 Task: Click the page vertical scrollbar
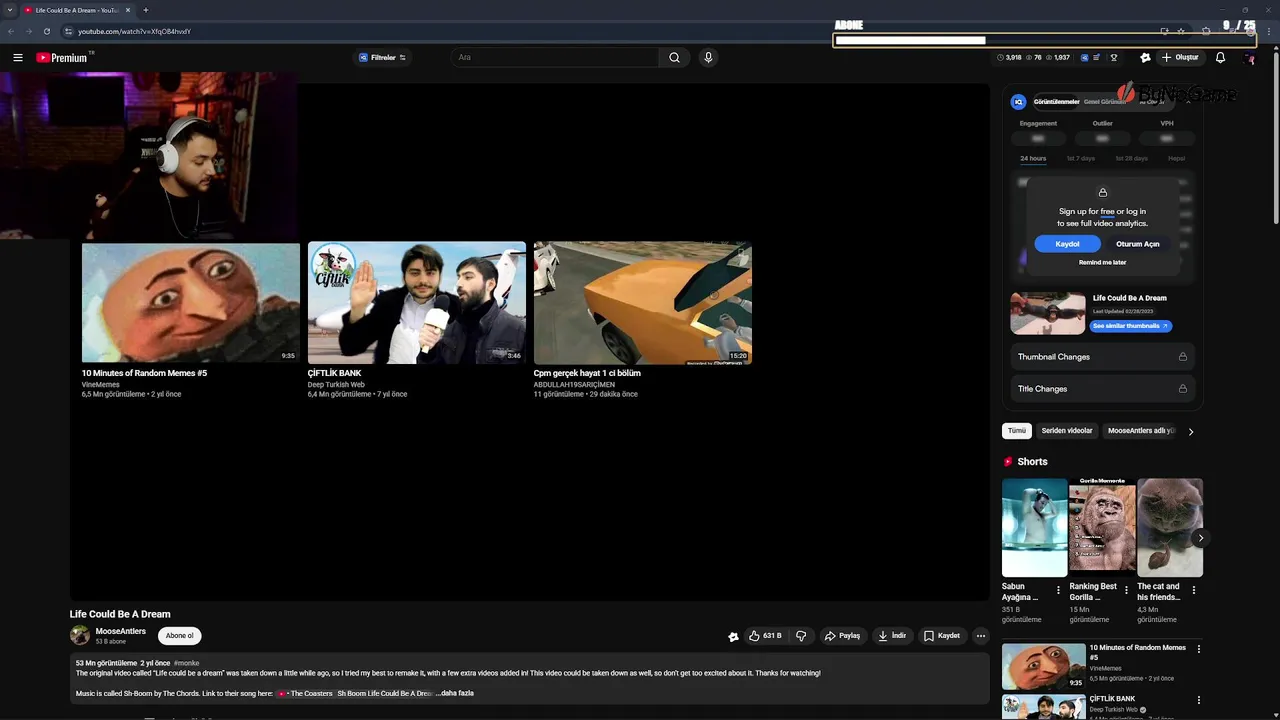[1274, 140]
